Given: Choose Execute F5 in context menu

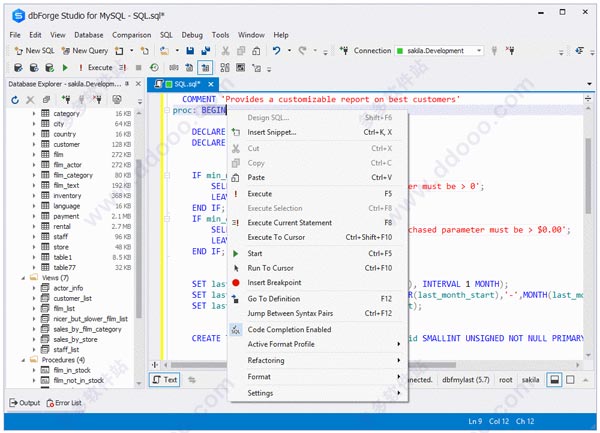Looking at the screenshot, I should [318, 194].
